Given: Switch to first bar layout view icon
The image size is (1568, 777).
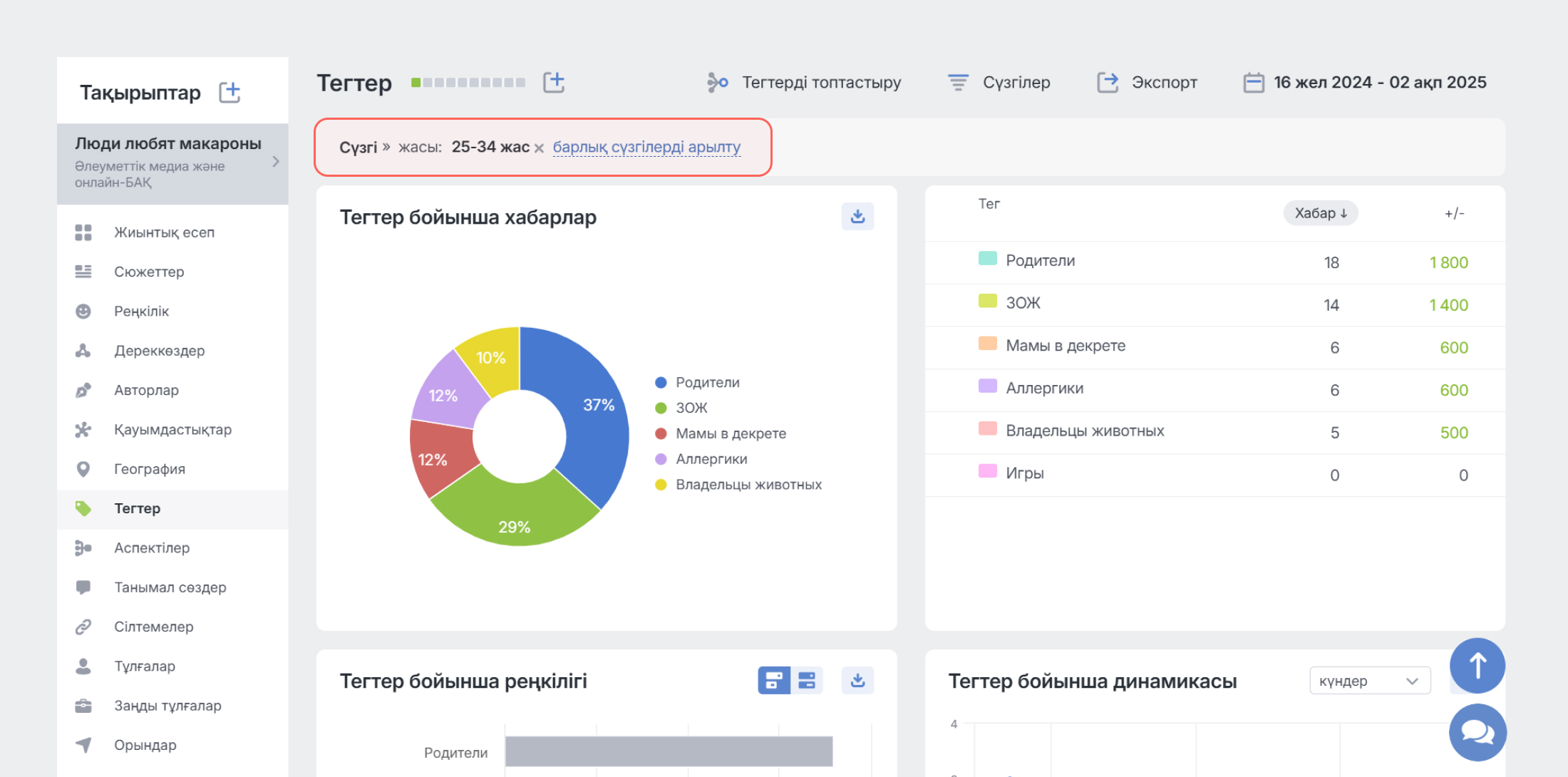Looking at the screenshot, I should (x=773, y=680).
